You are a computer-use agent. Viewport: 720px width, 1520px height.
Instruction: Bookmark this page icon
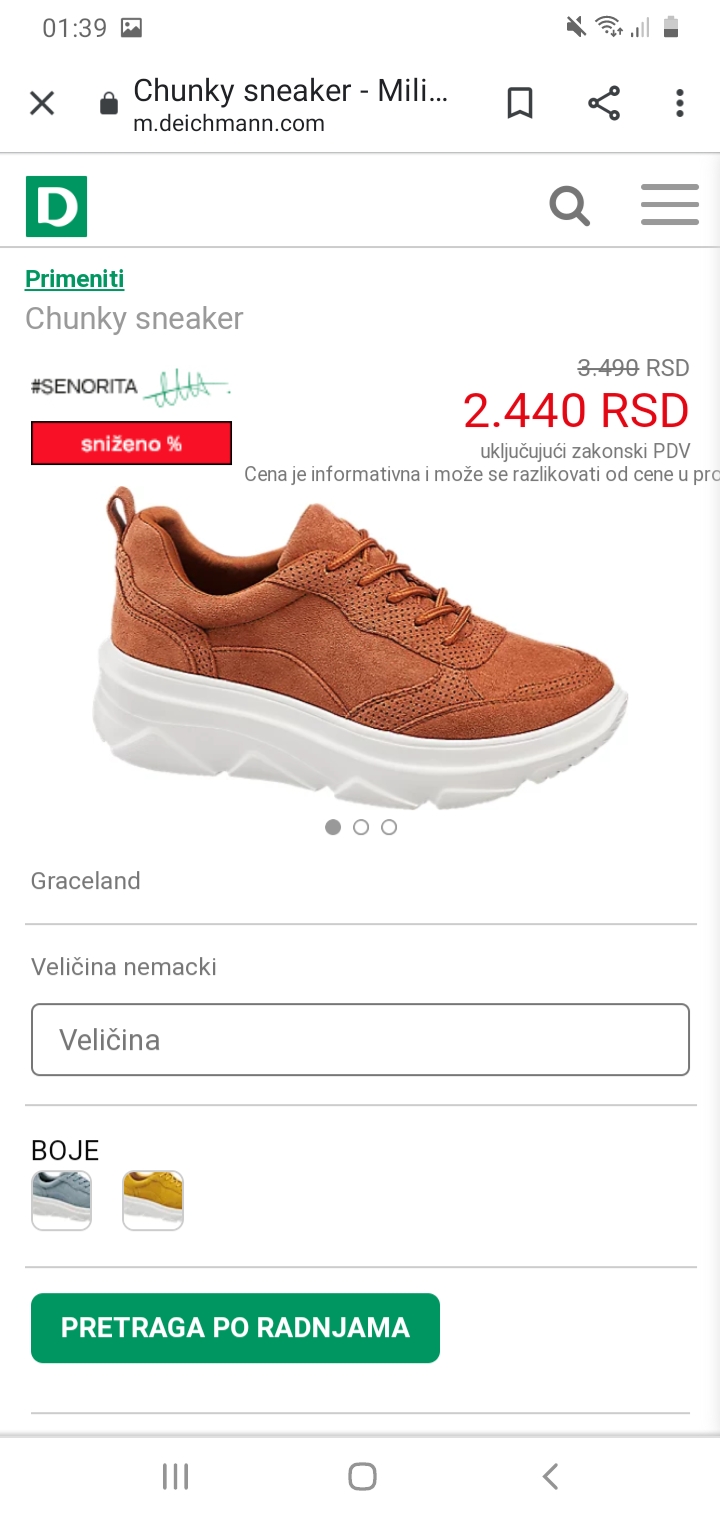pos(520,103)
